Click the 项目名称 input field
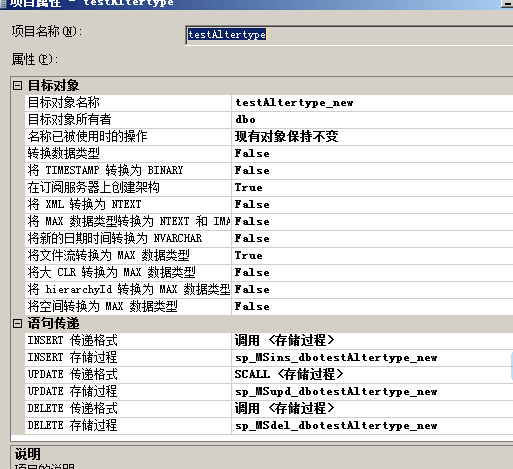This screenshot has height=469, width=513. pos(349,35)
